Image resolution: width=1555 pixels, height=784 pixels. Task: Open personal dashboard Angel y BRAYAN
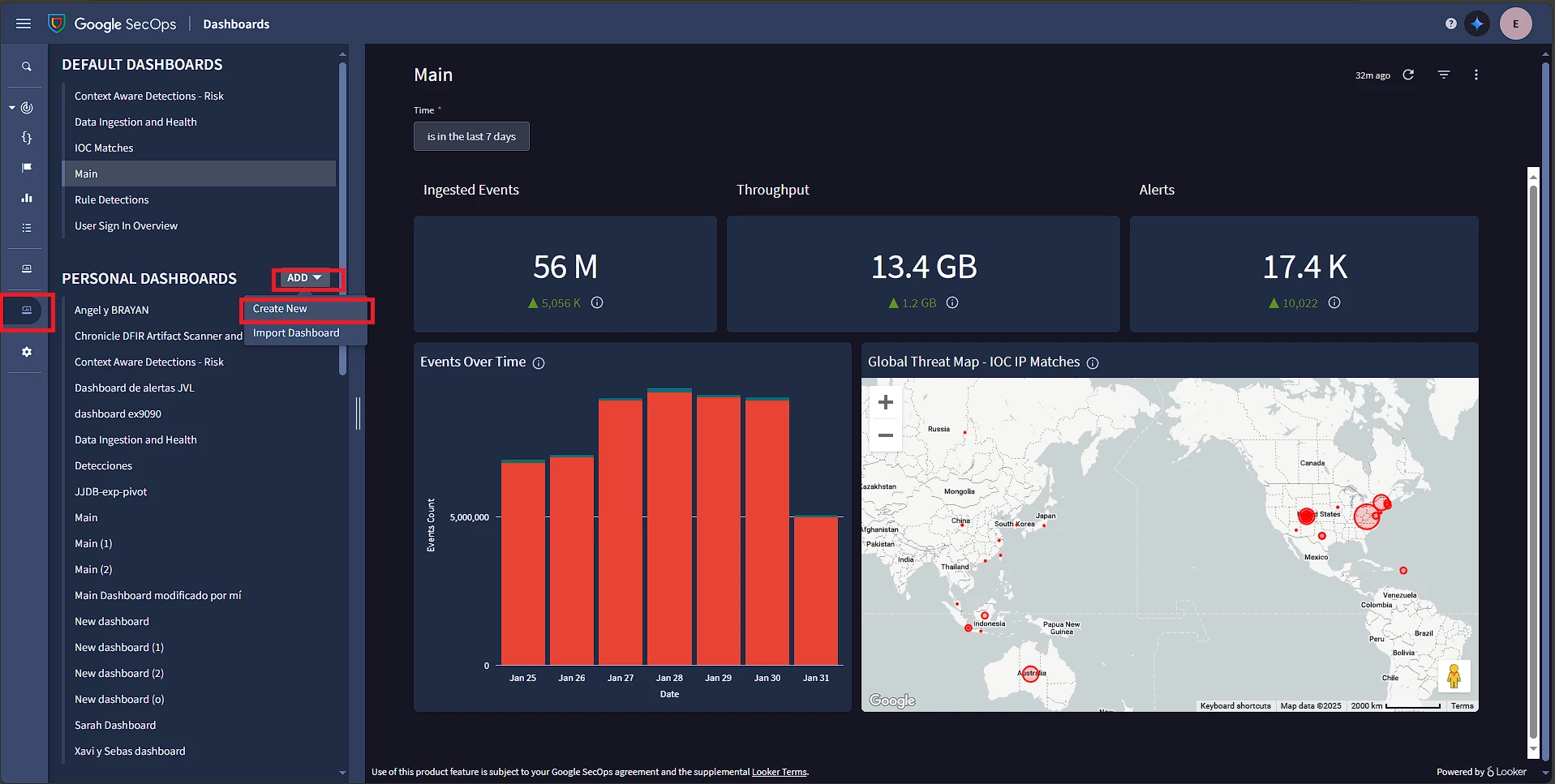112,310
